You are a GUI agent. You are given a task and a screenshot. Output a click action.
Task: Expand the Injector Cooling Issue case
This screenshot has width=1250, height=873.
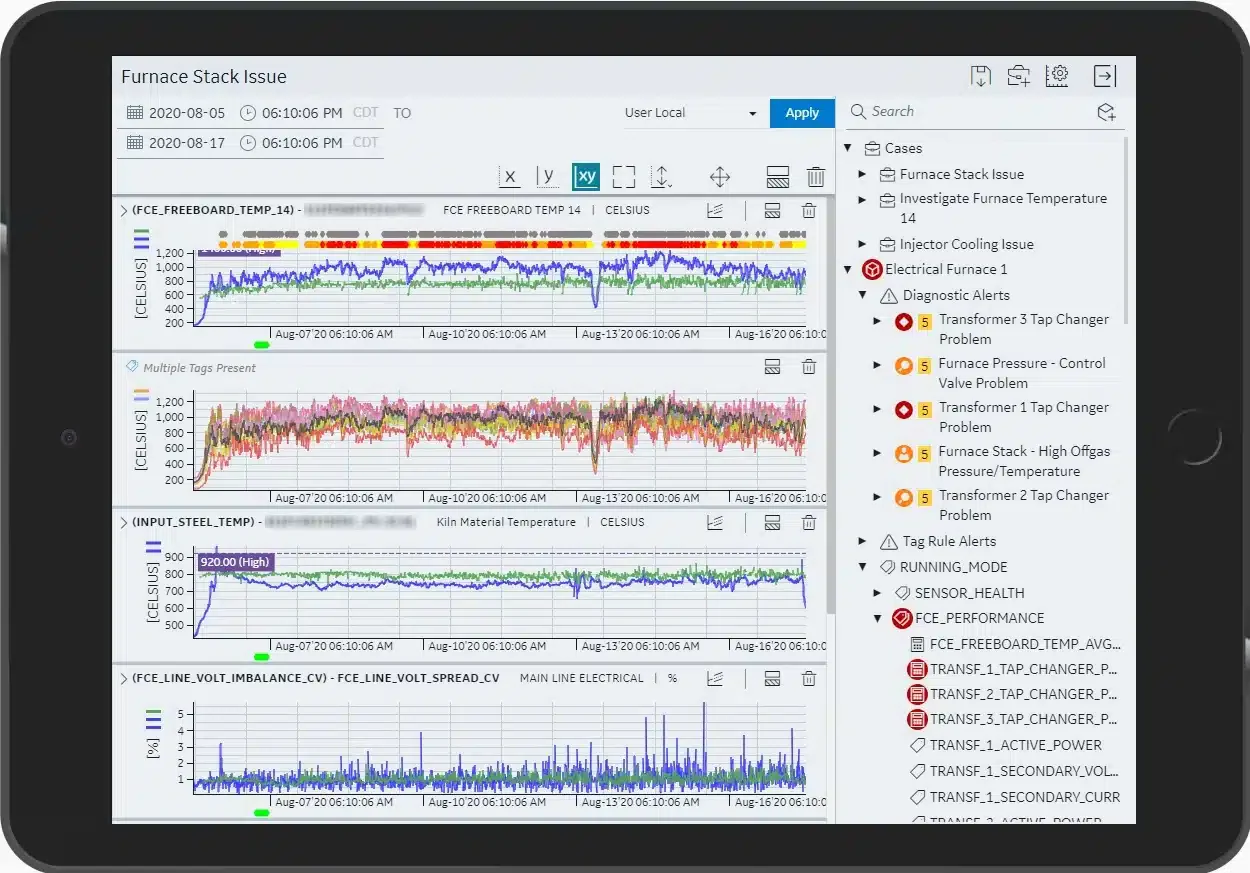click(x=863, y=244)
